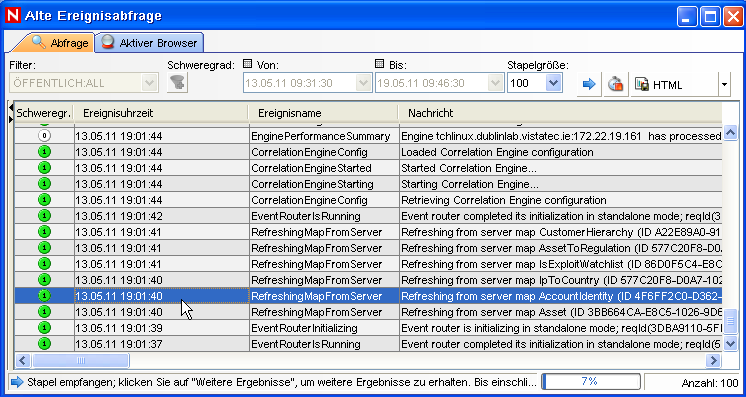The height and width of the screenshot is (397, 746).
Task: Click vertical scrollbar up arrow
Action: pos(730,132)
